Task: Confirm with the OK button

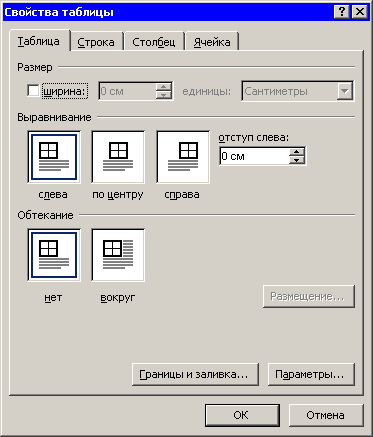Action: click(x=242, y=415)
